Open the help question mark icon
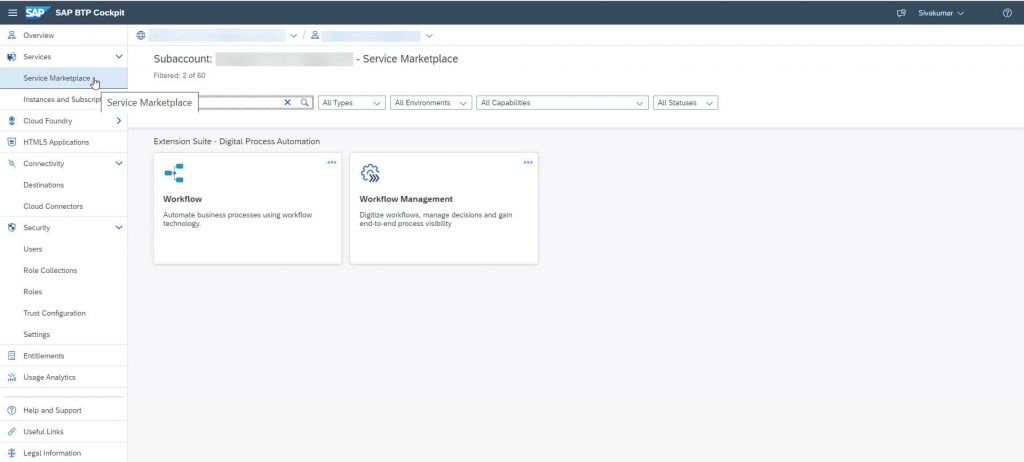 click(1007, 13)
